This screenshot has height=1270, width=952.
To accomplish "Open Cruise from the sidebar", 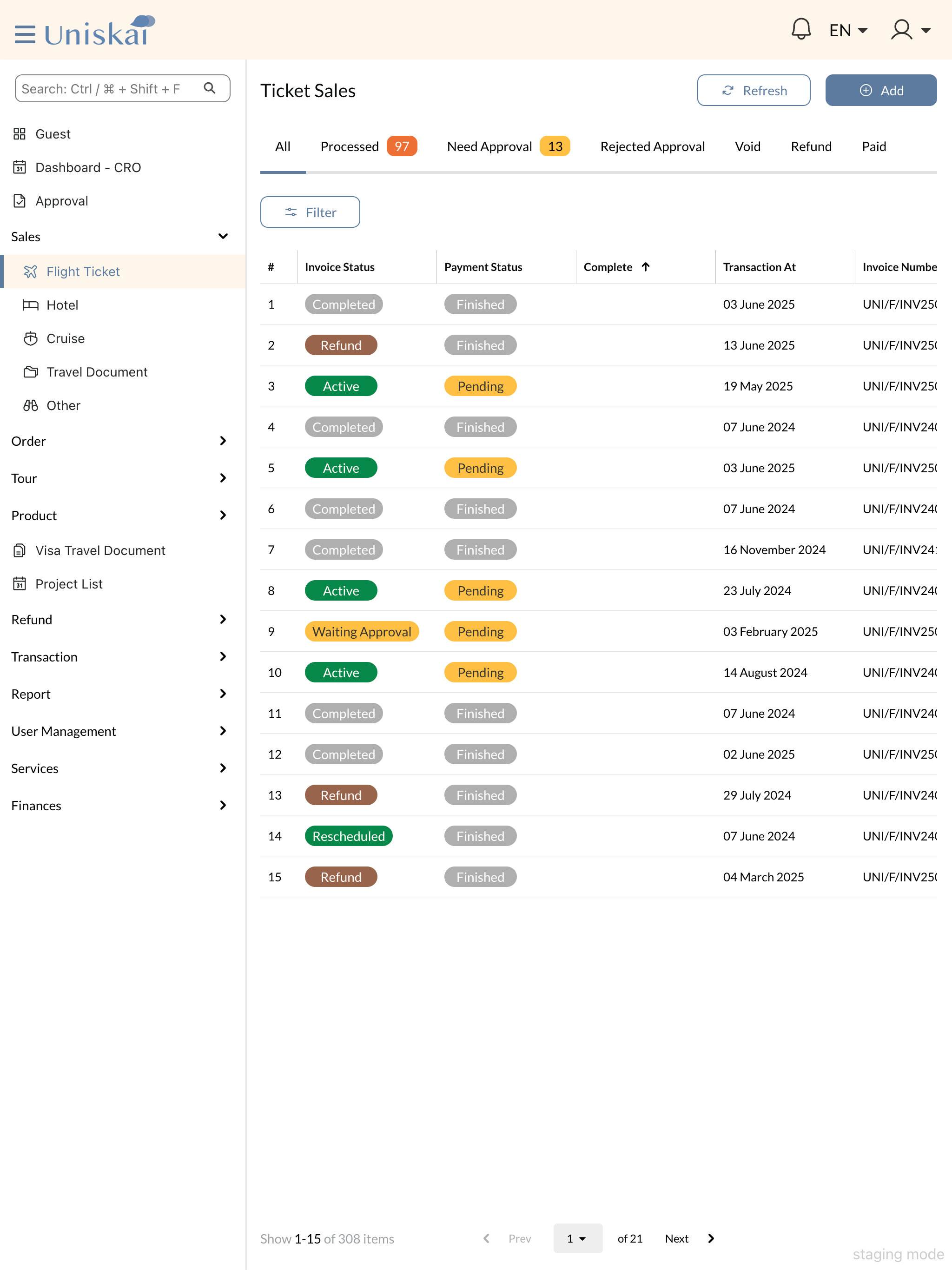I will coord(65,338).
